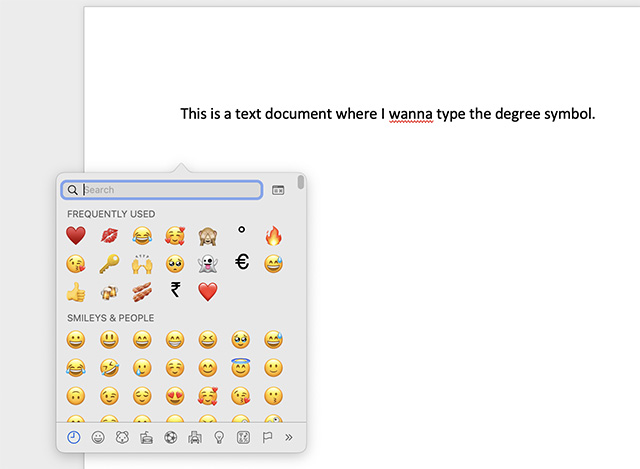
Task: Click the emoji Search field
Action: coord(170,190)
